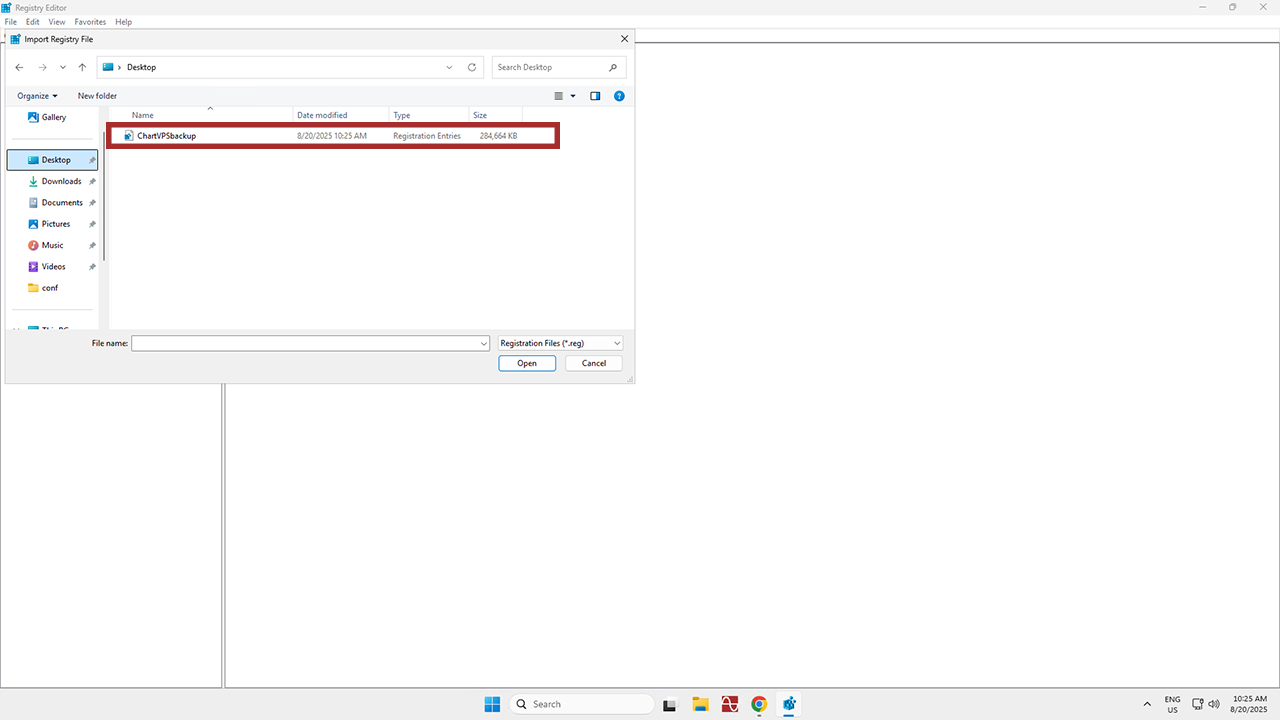Click the Open button
Image resolution: width=1280 pixels, height=720 pixels.
[527, 363]
